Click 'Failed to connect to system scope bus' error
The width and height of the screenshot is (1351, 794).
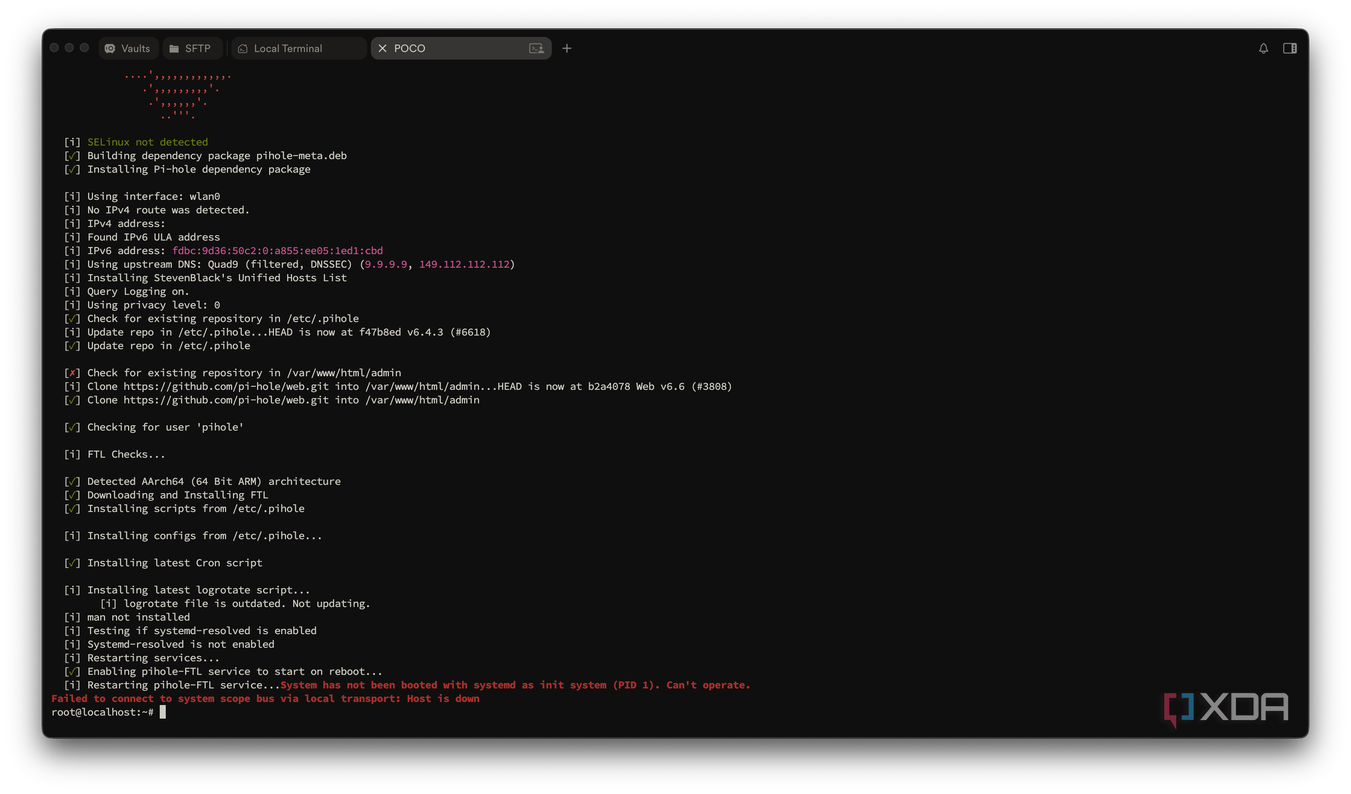pos(265,699)
